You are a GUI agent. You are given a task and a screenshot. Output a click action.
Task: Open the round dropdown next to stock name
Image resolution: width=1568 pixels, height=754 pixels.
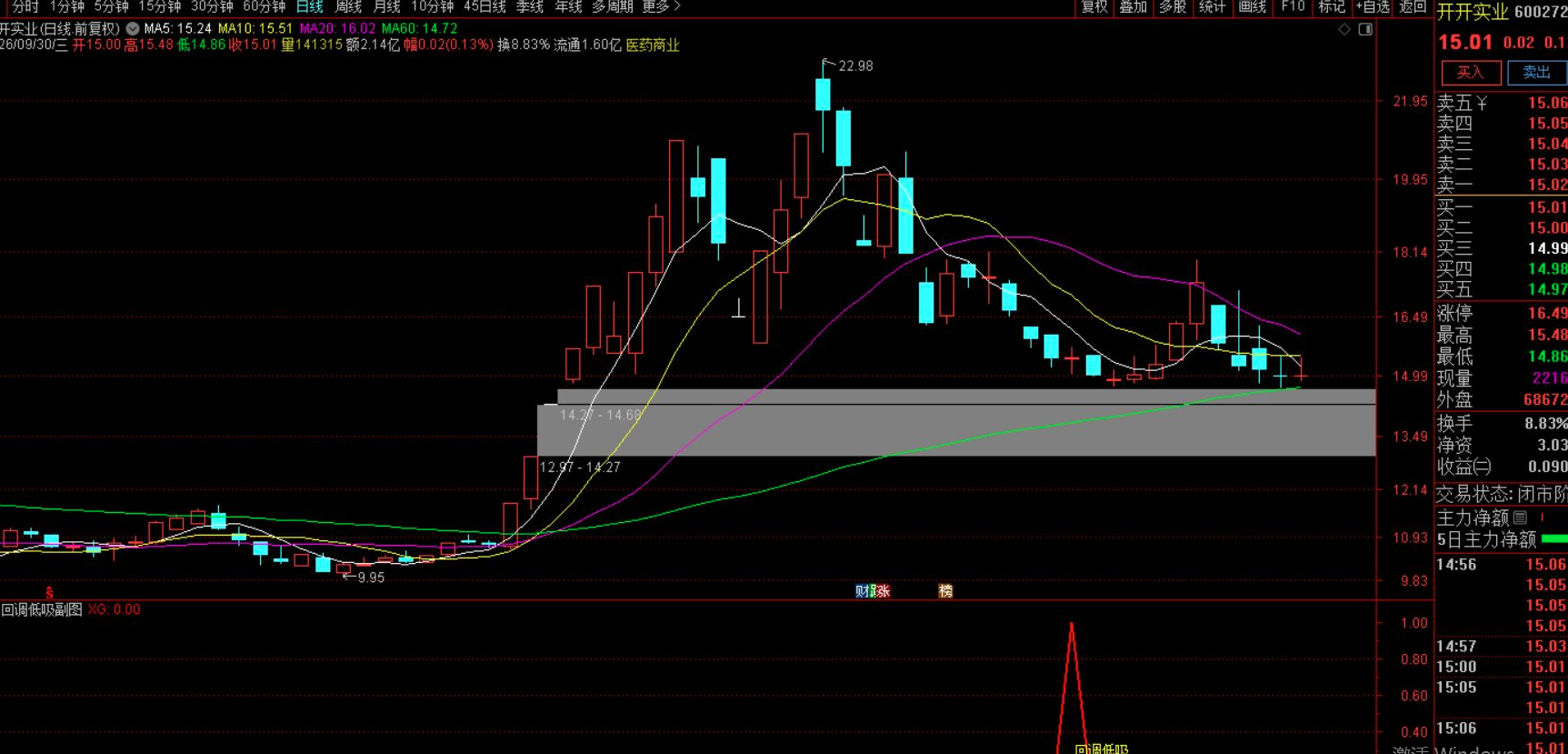coord(133,29)
